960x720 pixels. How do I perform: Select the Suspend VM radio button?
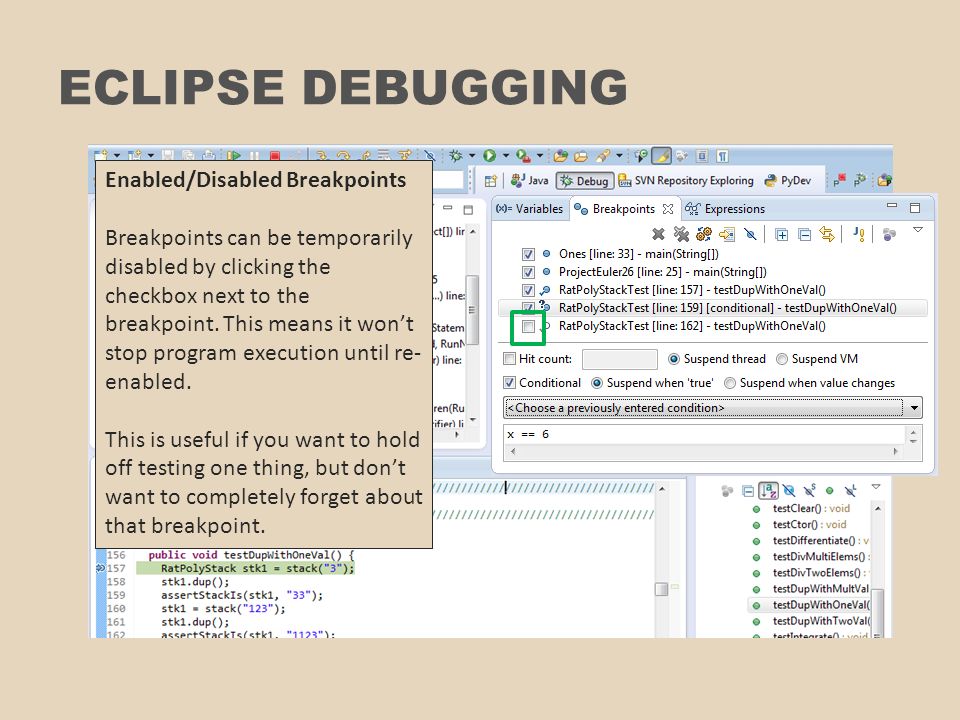tap(782, 359)
